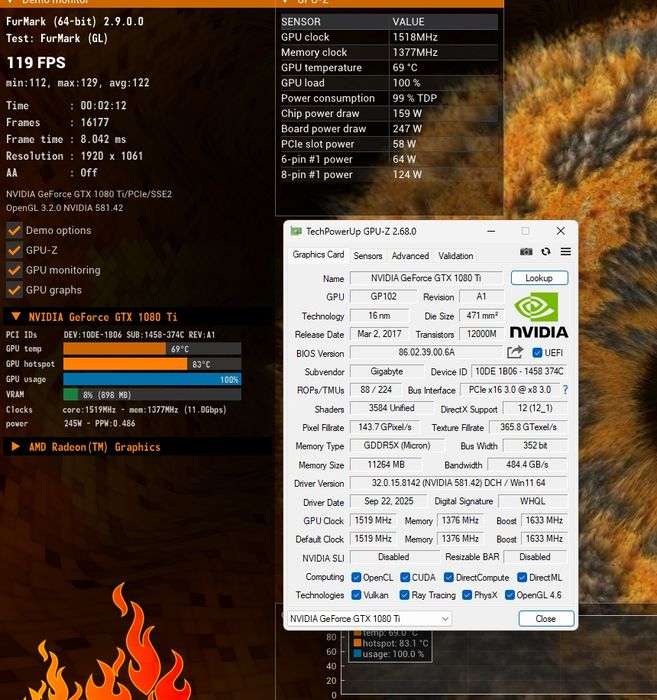657x700 pixels.
Task: Click the GPU clock 1518MHz sensor row
Action: (x=389, y=37)
